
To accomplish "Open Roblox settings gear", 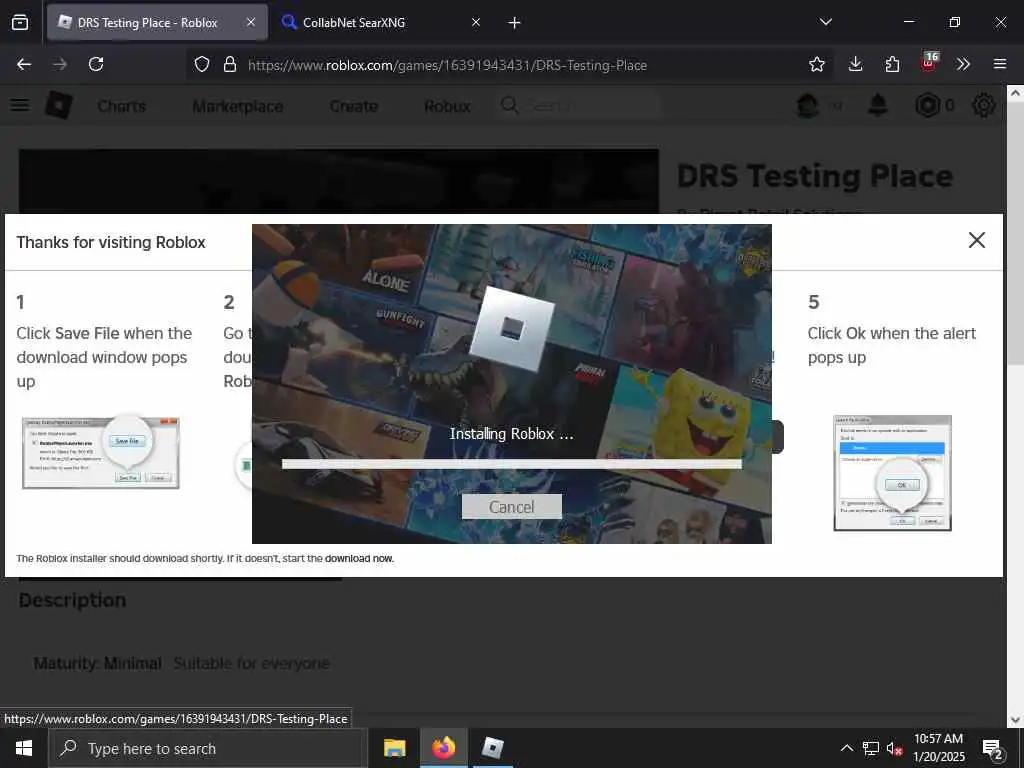I will (x=984, y=105).
